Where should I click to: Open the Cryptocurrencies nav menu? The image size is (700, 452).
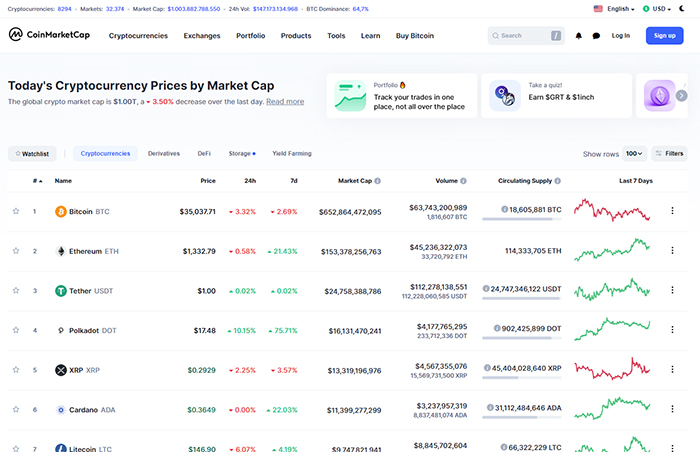(138, 36)
